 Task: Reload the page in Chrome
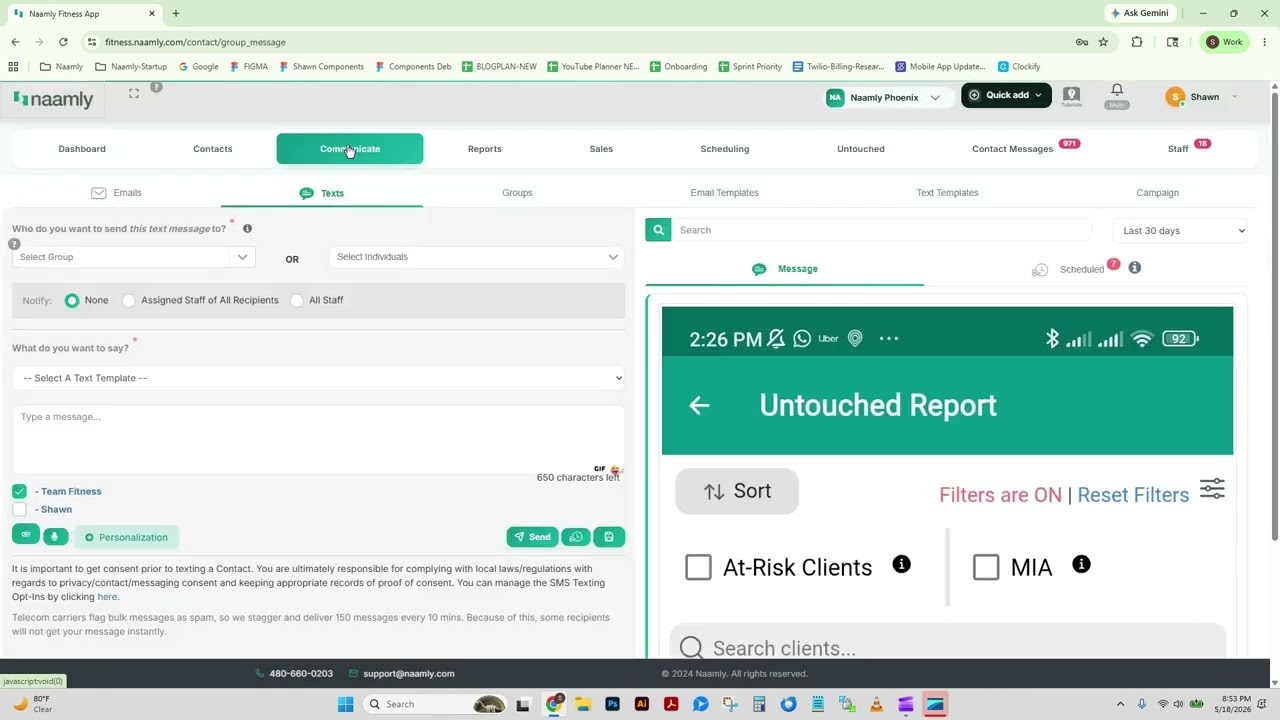pyautogui.click(x=63, y=42)
